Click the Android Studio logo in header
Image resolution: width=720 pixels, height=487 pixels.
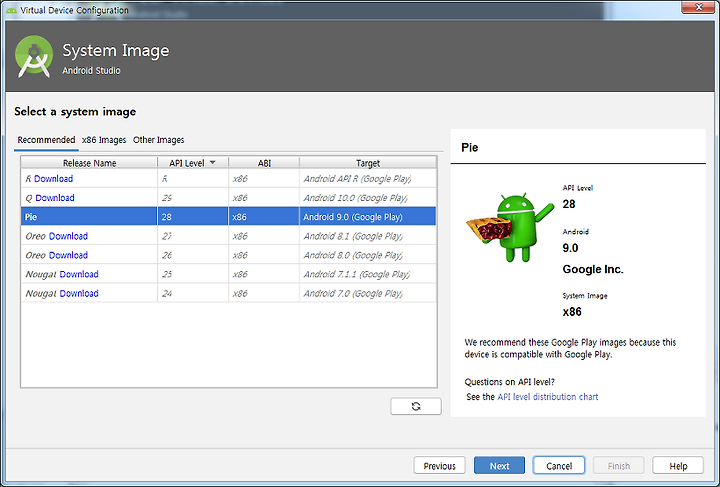pos(34,57)
